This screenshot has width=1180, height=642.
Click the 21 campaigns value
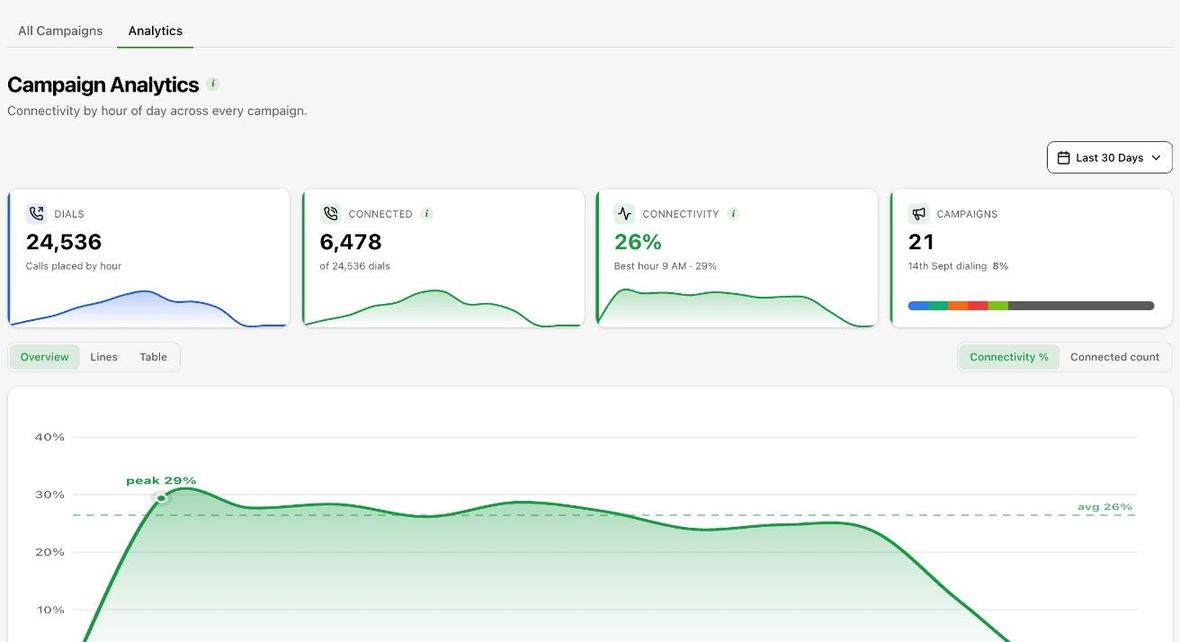pyautogui.click(x=921, y=242)
